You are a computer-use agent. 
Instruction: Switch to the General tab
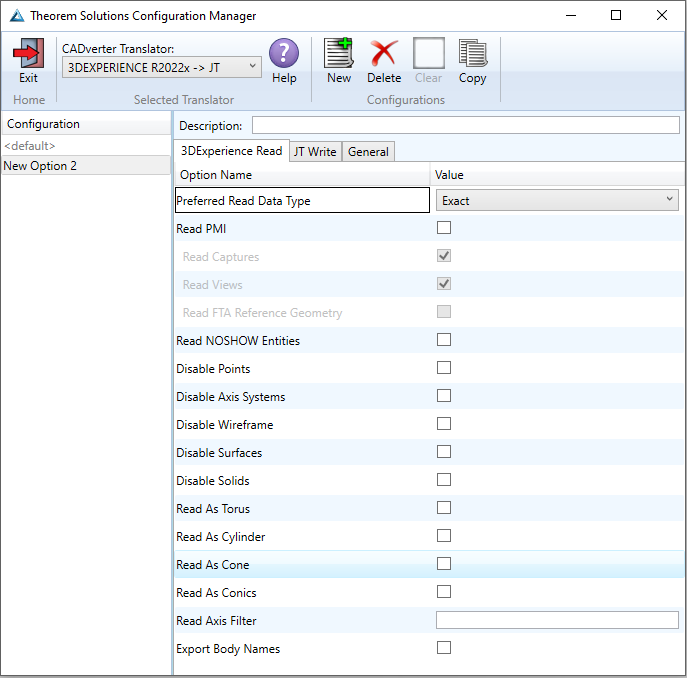(368, 152)
